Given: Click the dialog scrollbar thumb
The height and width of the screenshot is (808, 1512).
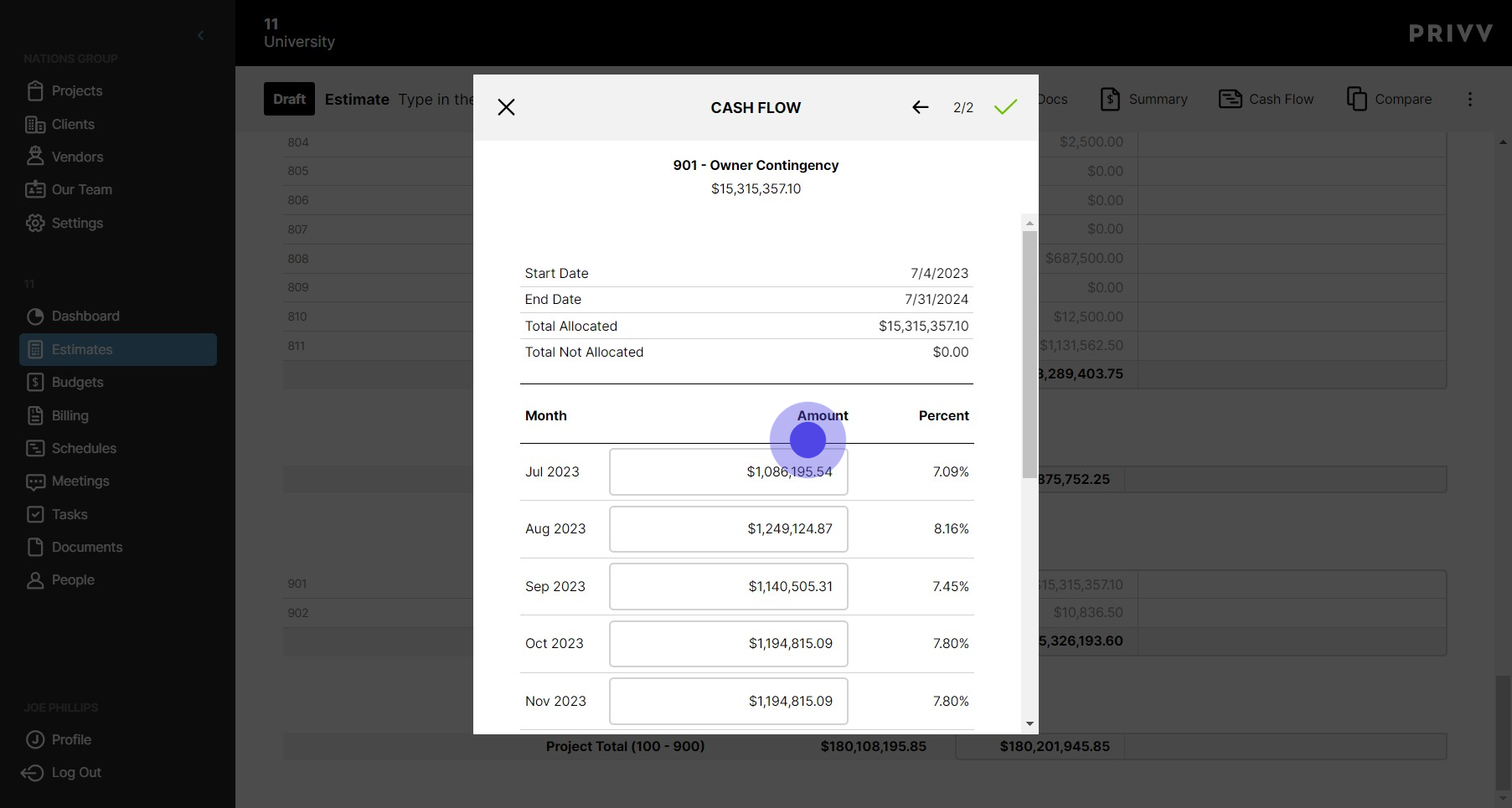Looking at the screenshot, I should 1030,354.
